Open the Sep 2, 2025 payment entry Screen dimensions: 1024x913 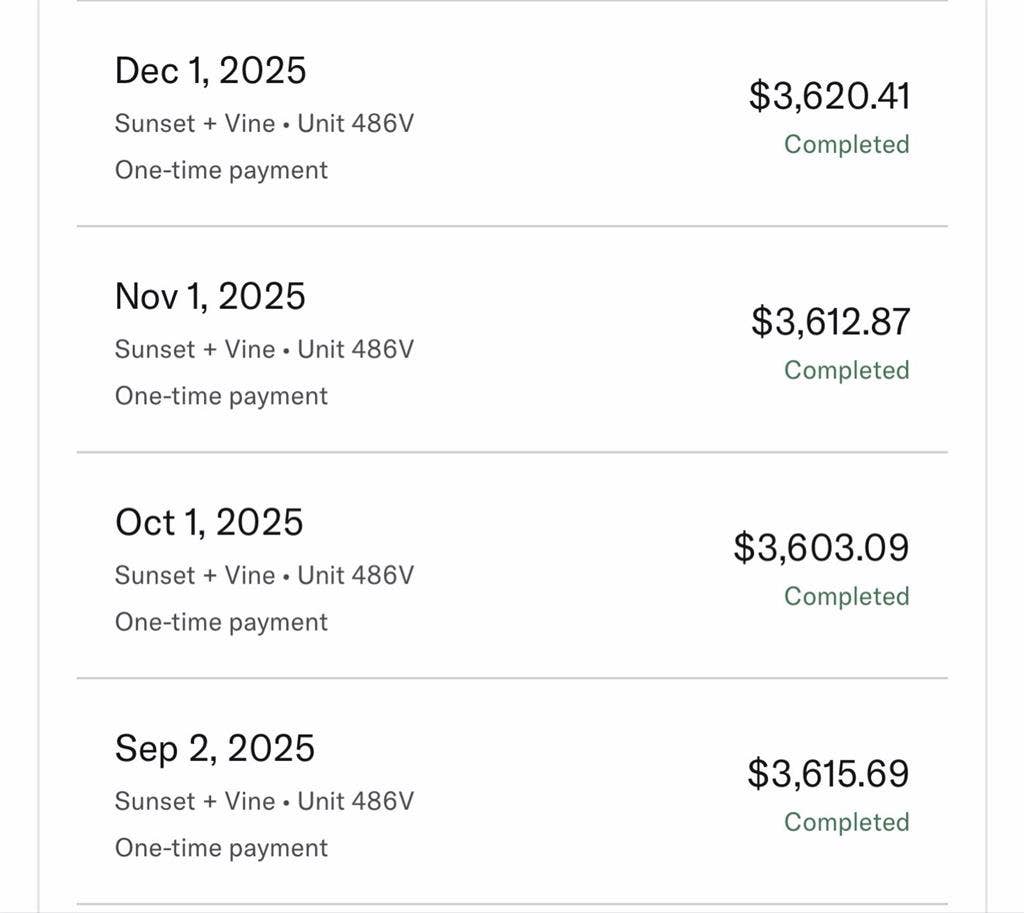(x=214, y=749)
